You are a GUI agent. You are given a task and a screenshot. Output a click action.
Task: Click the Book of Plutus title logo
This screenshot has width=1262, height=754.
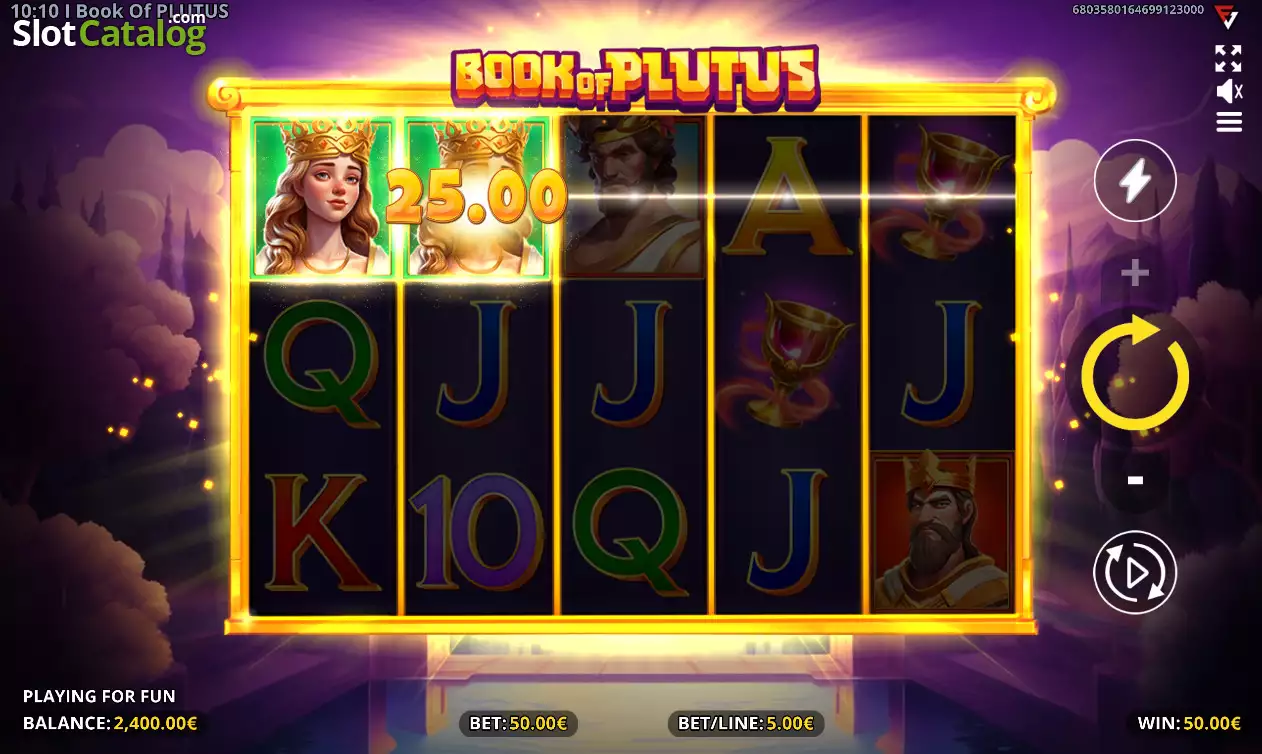point(635,77)
